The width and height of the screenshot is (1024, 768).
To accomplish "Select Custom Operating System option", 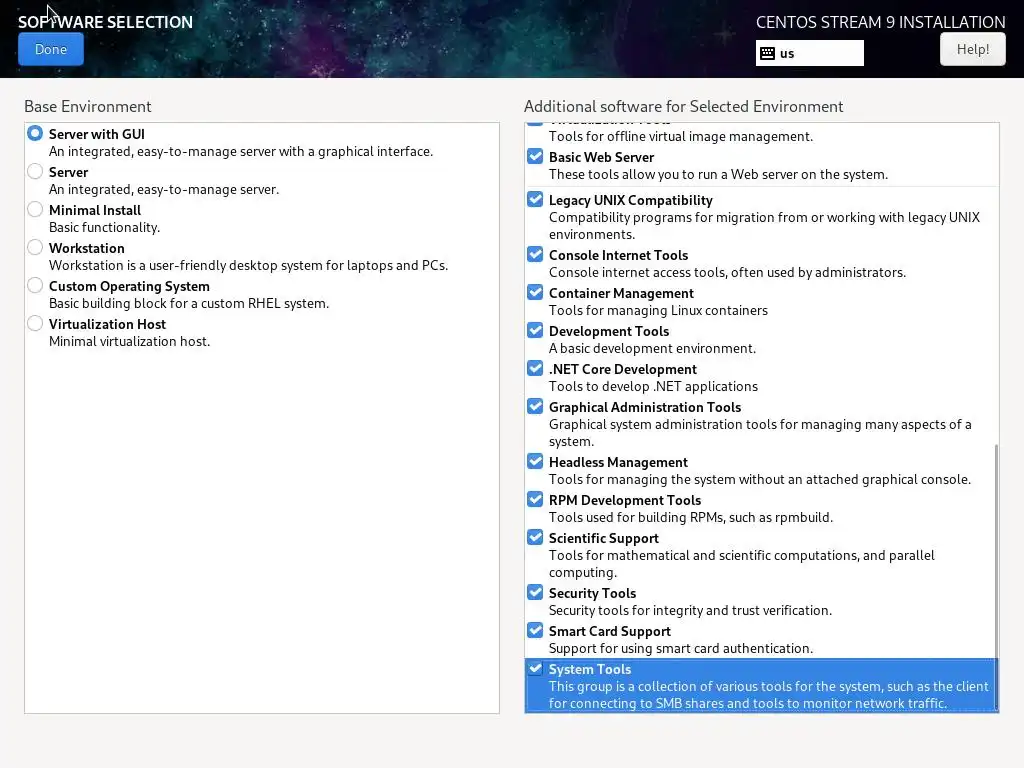I will pos(36,286).
